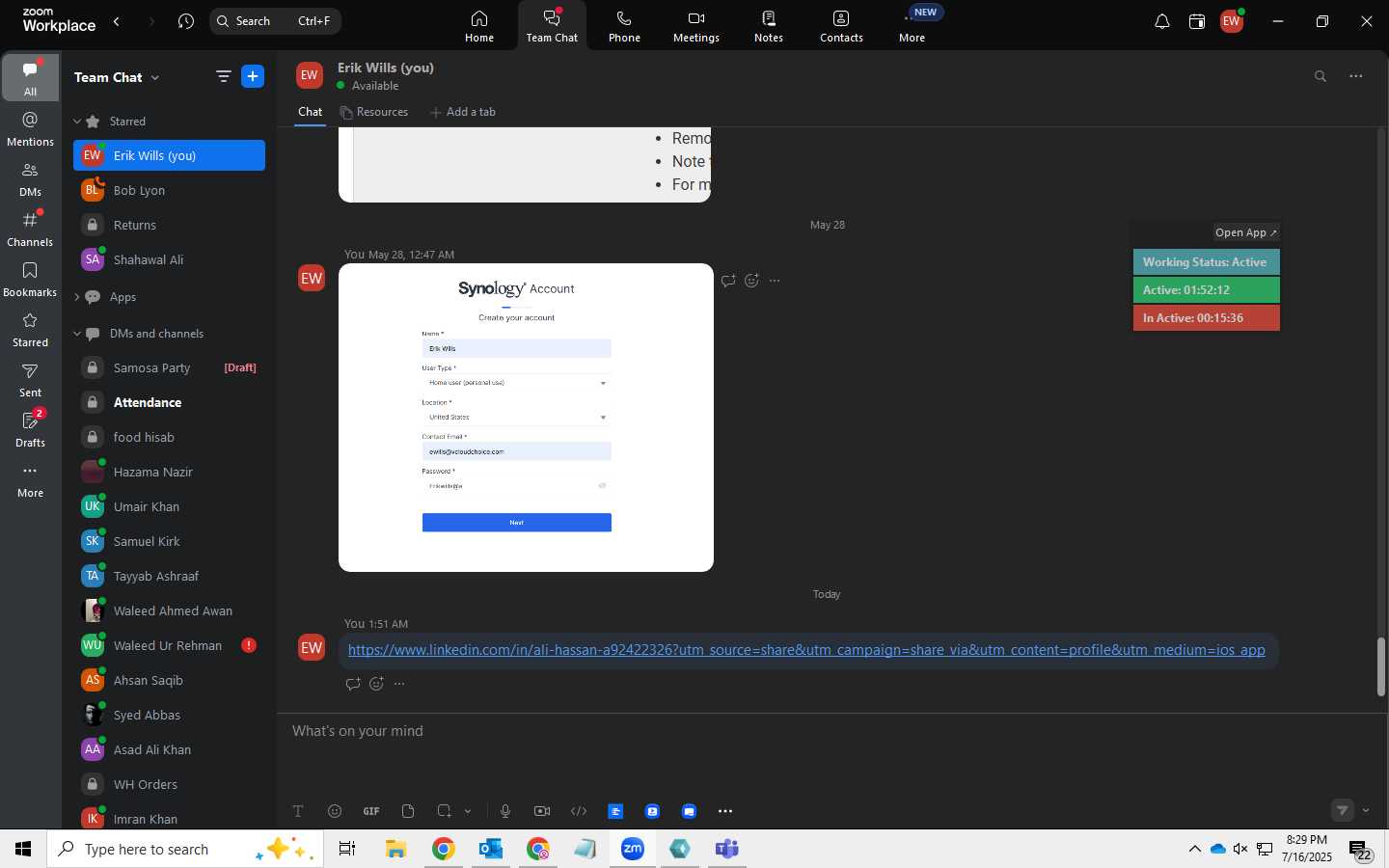Click the Search box in title bar
The width and height of the screenshot is (1389, 868).
[275, 21]
